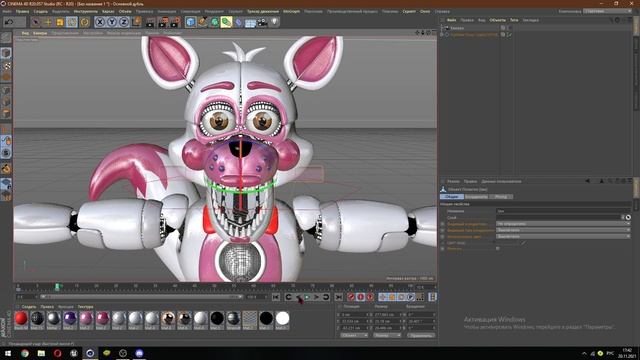Open the MoGraph main menu
The height and width of the screenshot is (360, 640).
[x=291, y=11]
